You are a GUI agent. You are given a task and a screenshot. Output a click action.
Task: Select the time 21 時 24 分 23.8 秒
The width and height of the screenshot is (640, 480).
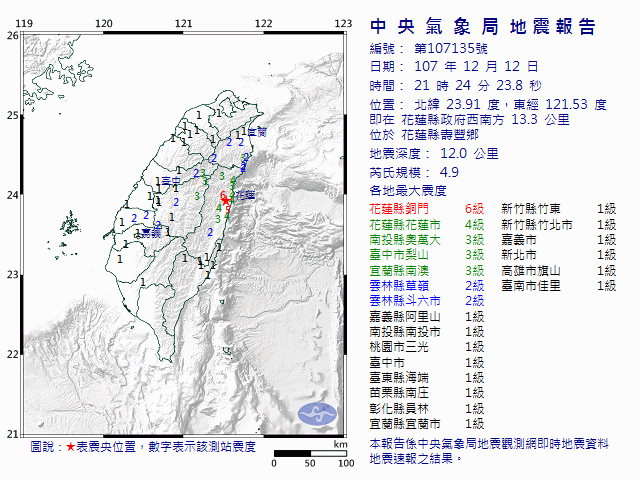coord(478,85)
